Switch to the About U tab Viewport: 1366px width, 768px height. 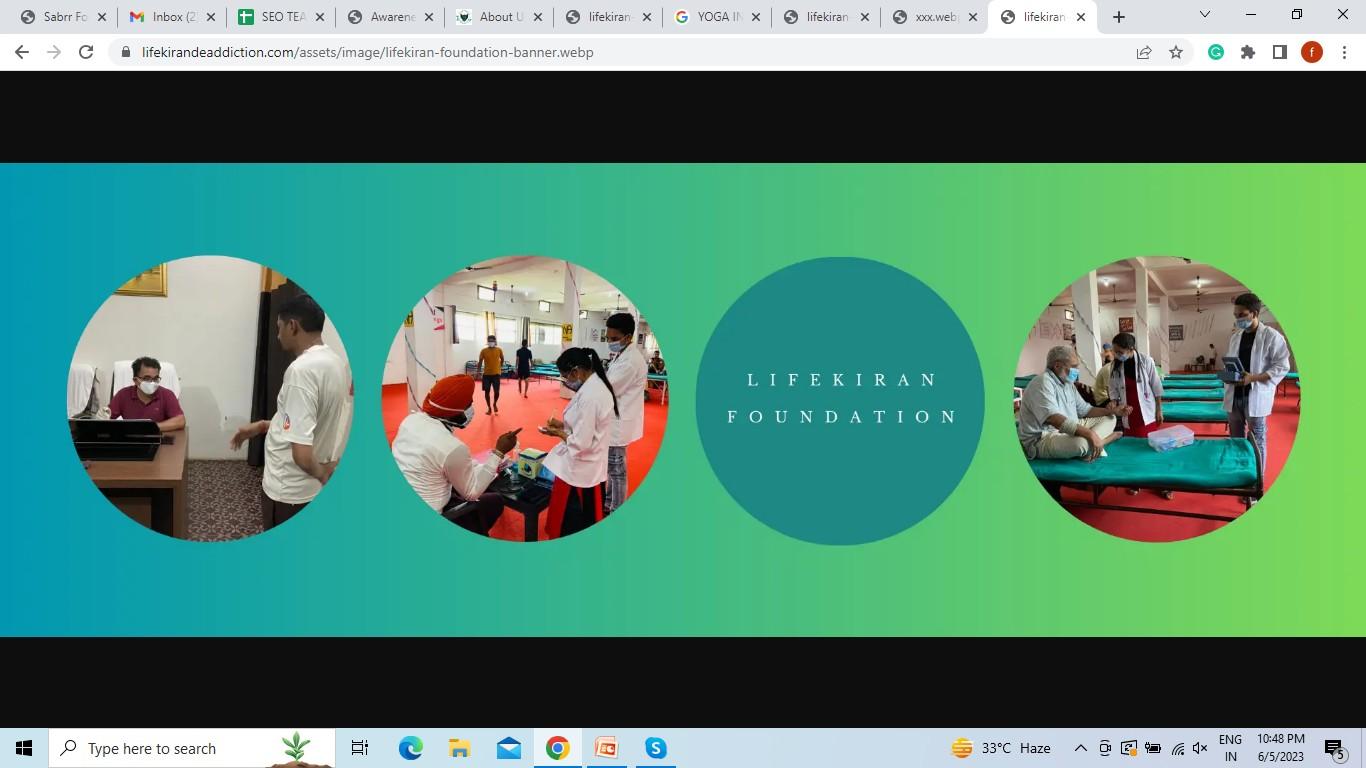[x=499, y=17]
